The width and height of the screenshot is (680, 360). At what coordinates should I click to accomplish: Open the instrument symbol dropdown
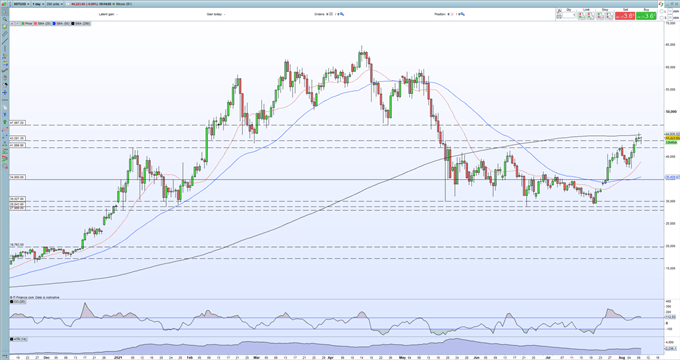click(x=22, y=4)
